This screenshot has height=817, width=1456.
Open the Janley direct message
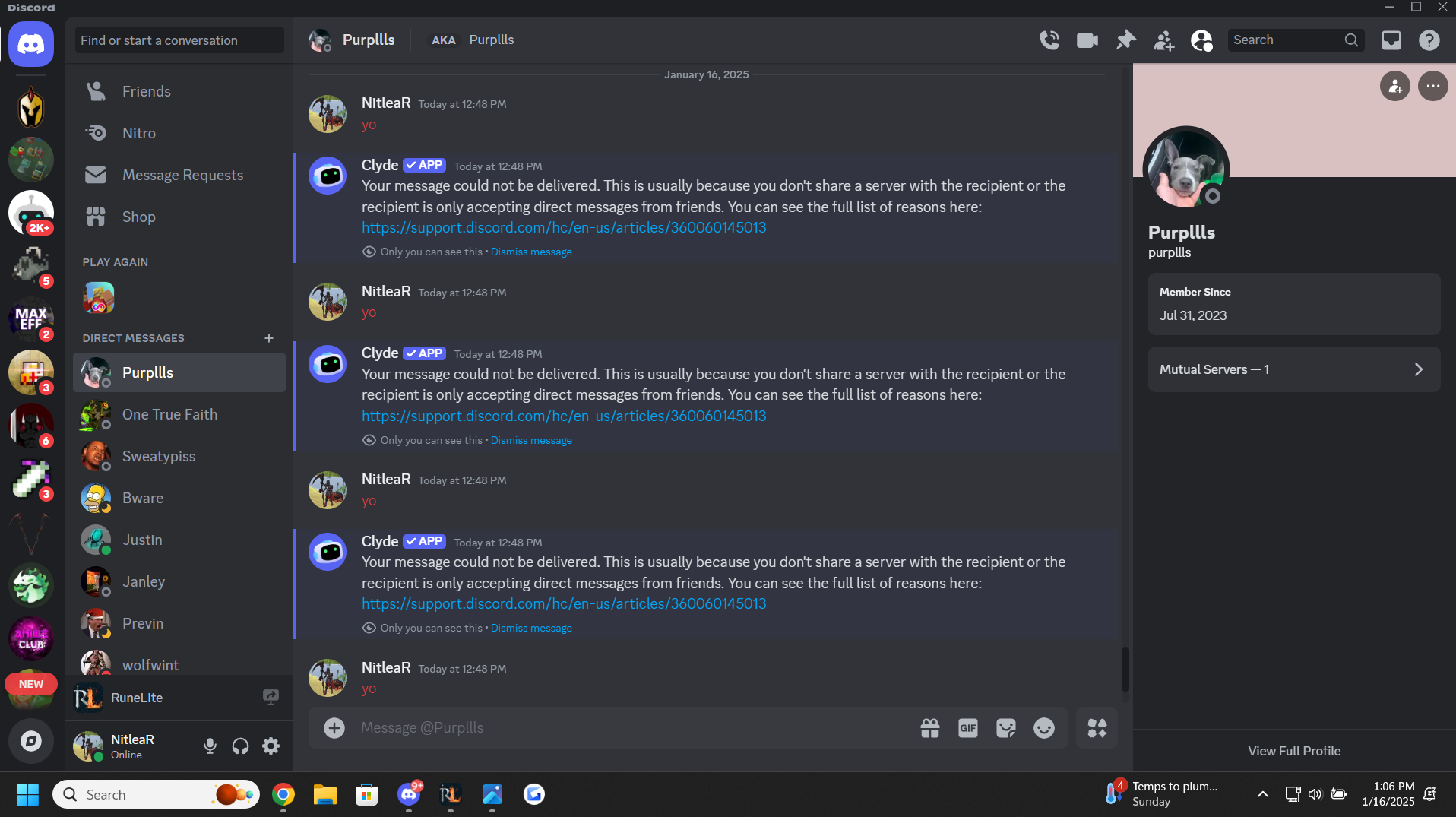179,581
